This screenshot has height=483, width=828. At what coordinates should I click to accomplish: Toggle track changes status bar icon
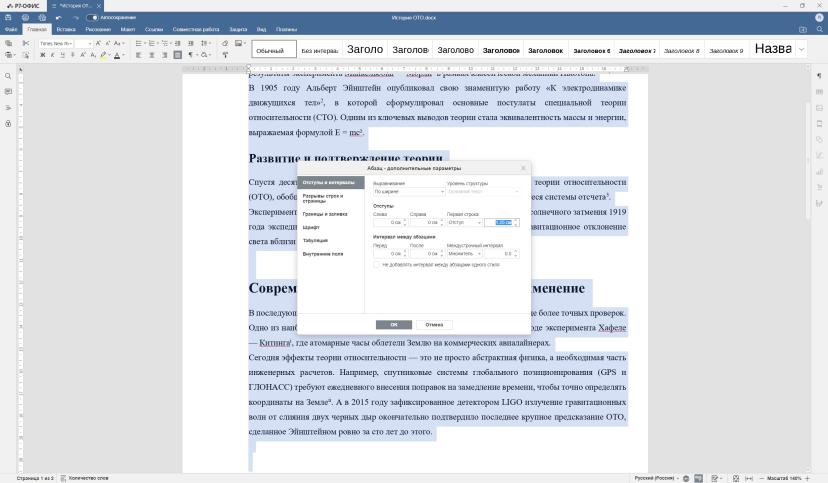[x=716, y=478]
